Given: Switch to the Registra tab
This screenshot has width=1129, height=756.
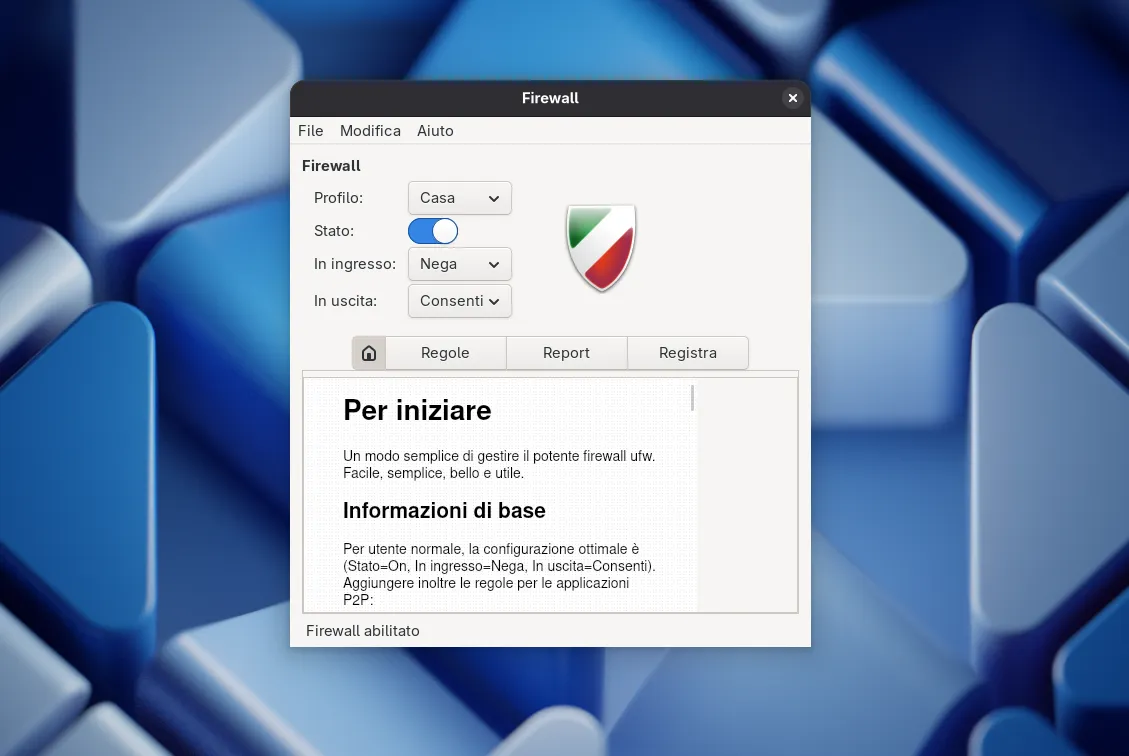Looking at the screenshot, I should point(687,353).
